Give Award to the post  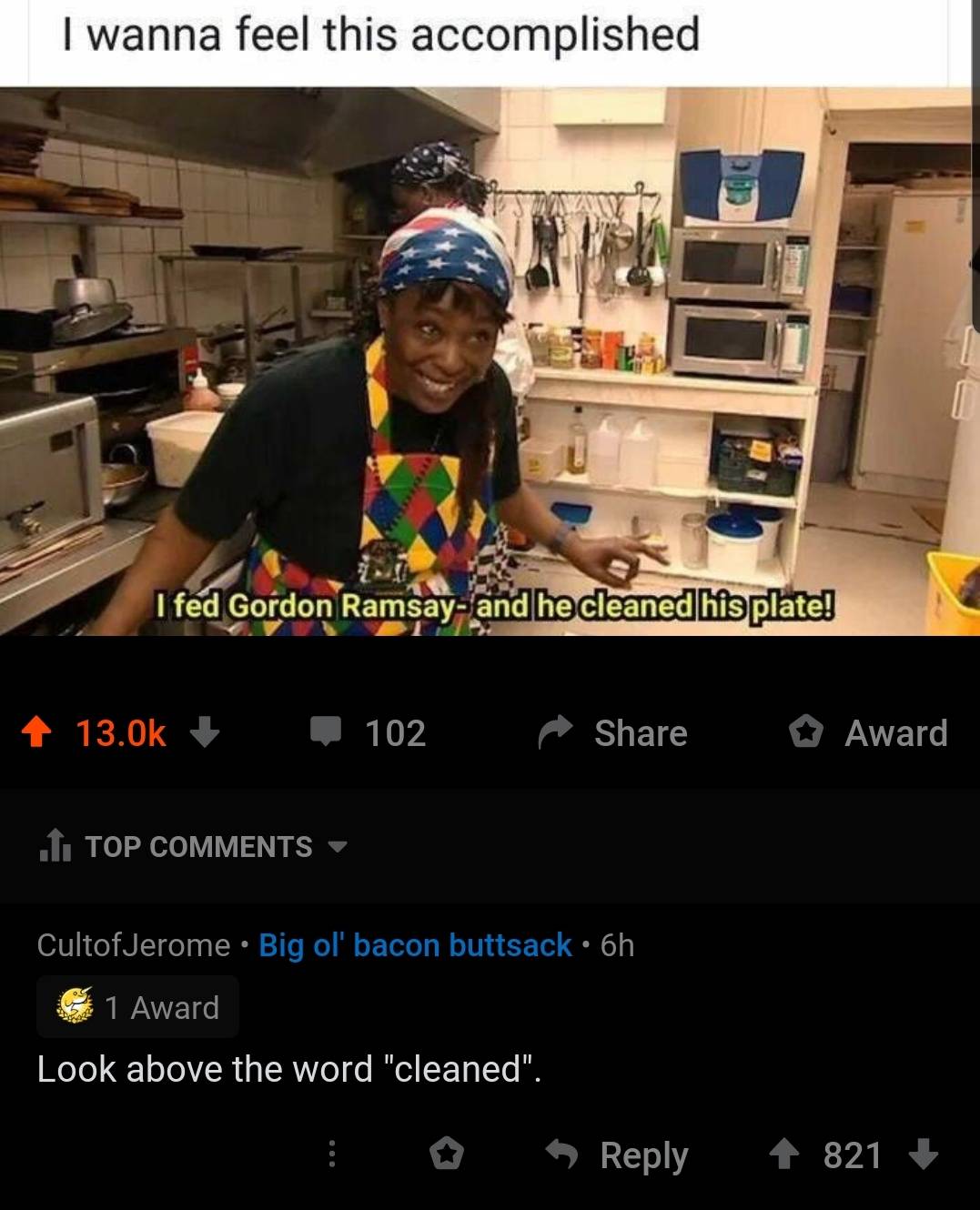[869, 732]
